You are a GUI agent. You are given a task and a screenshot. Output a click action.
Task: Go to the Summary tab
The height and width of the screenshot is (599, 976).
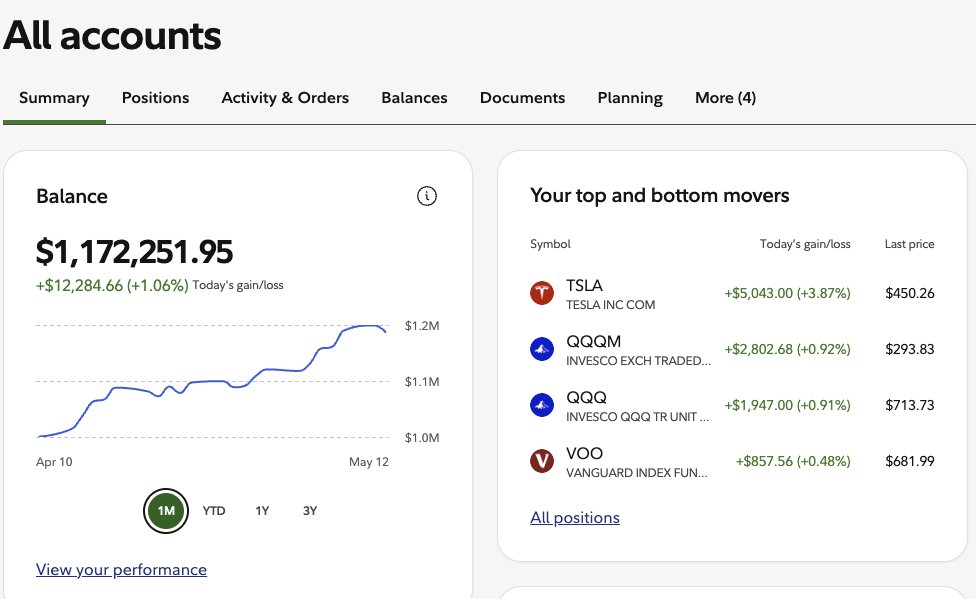point(54,98)
